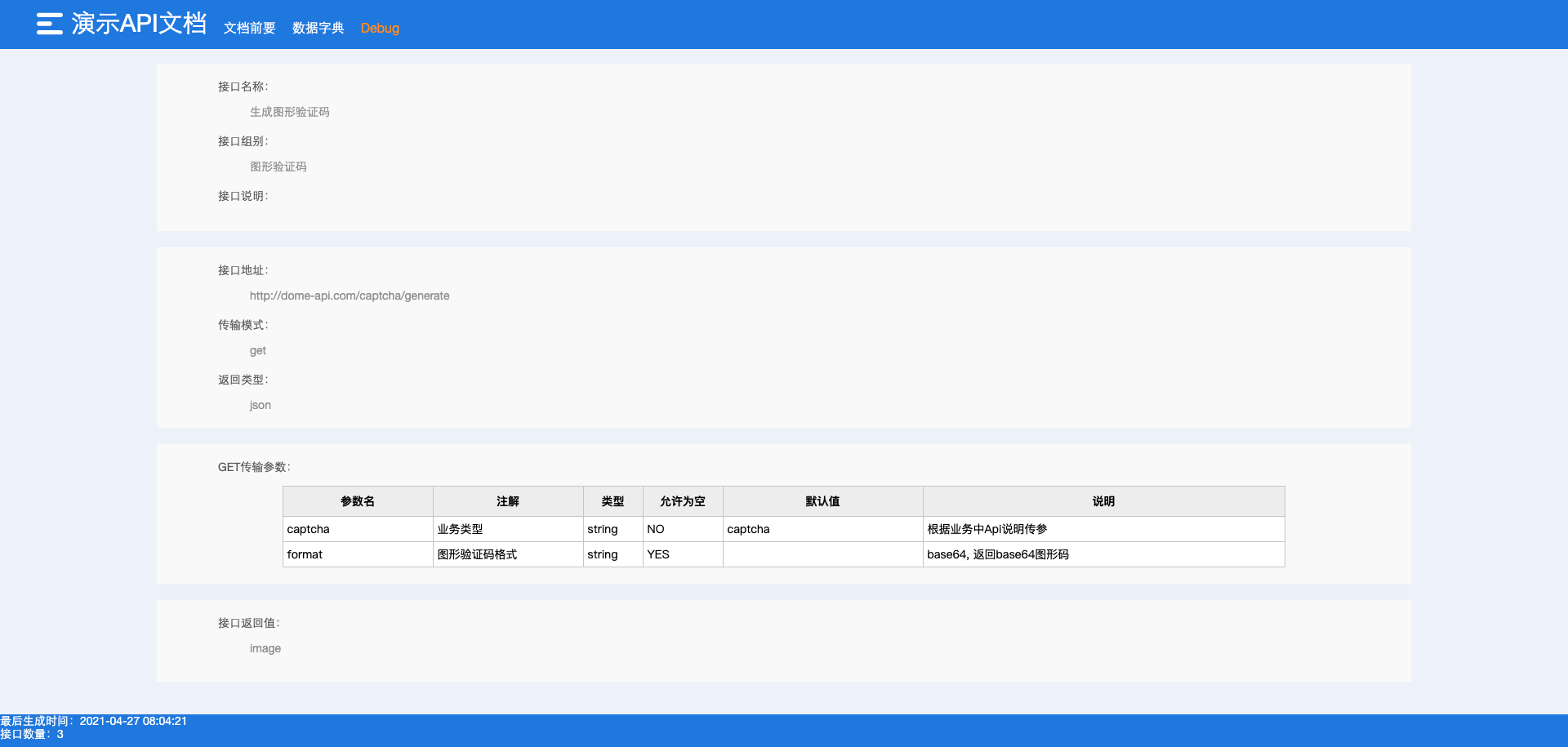Click the base64 description cell
1568x747 pixels.
[998, 554]
